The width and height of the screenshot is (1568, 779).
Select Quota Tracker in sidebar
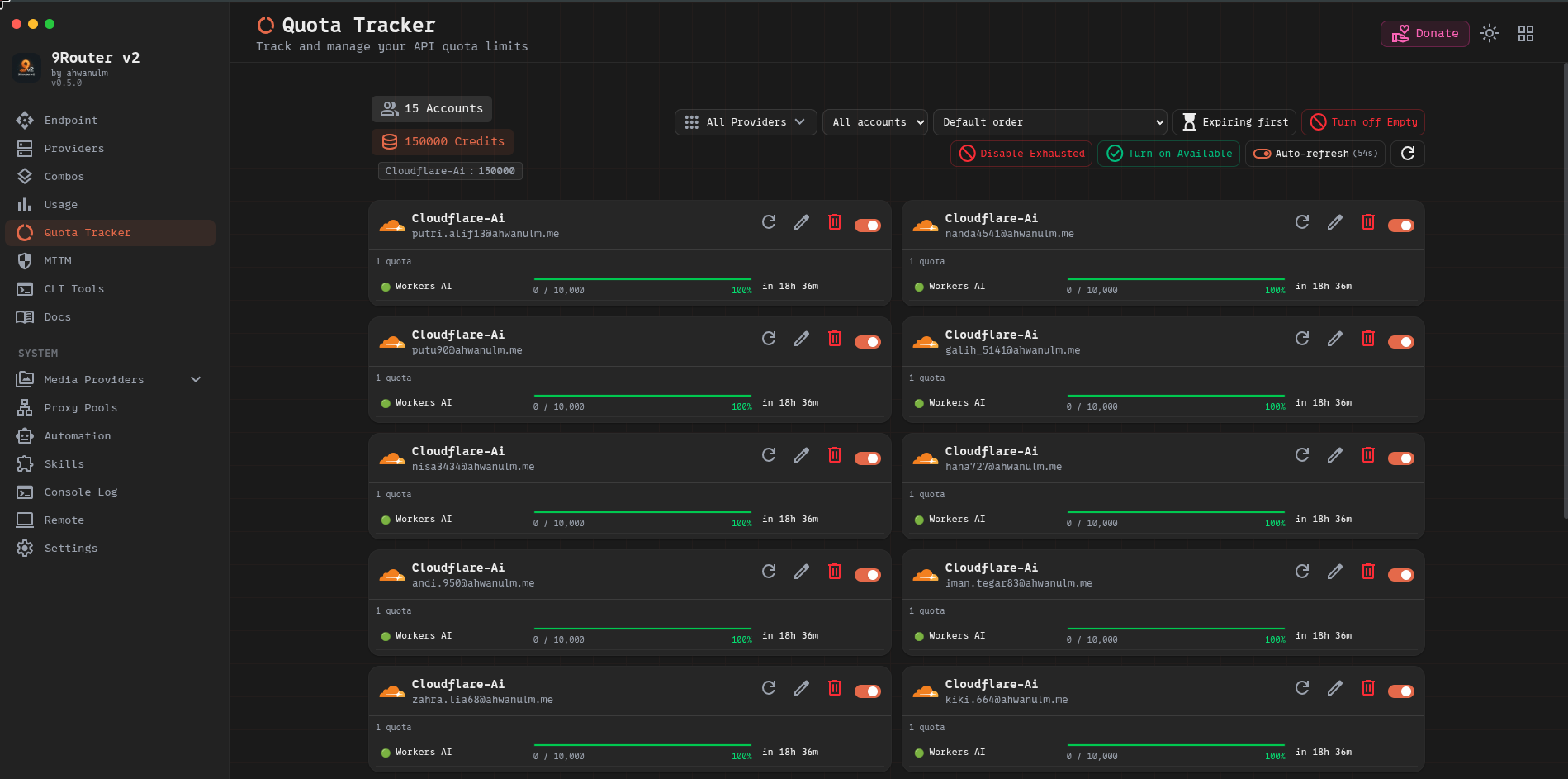coord(110,233)
